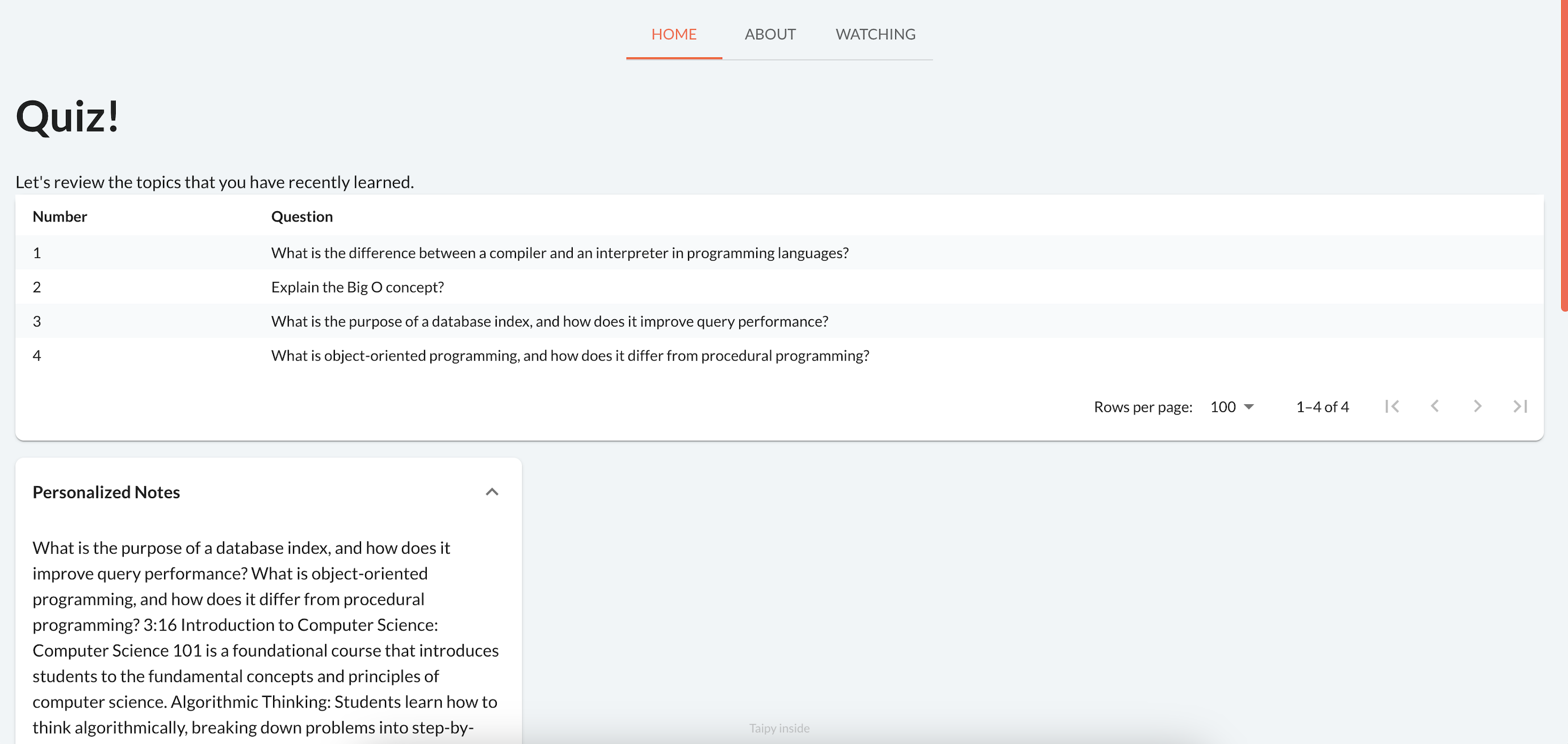Click the Taipy inside footer link

[778, 728]
